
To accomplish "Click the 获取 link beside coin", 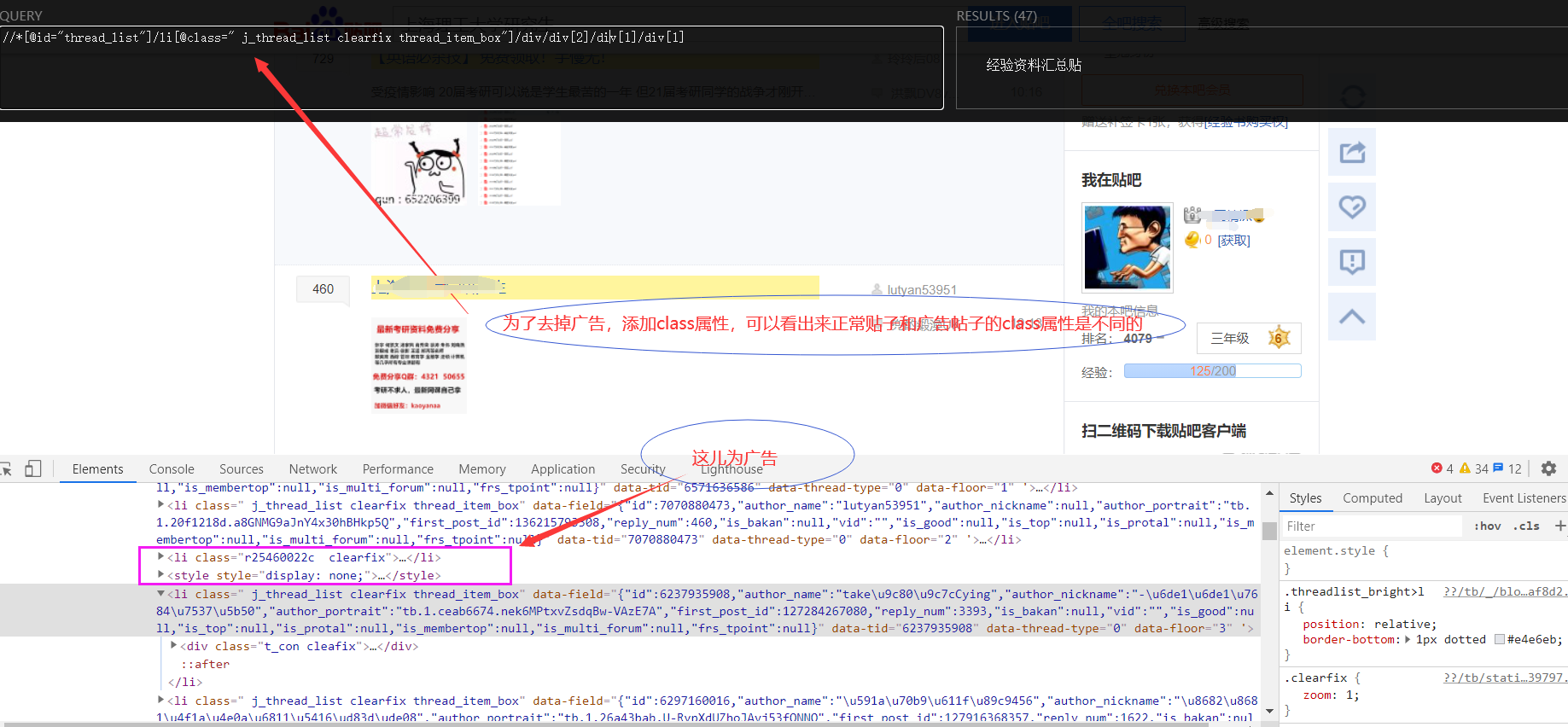I will point(1233,241).
